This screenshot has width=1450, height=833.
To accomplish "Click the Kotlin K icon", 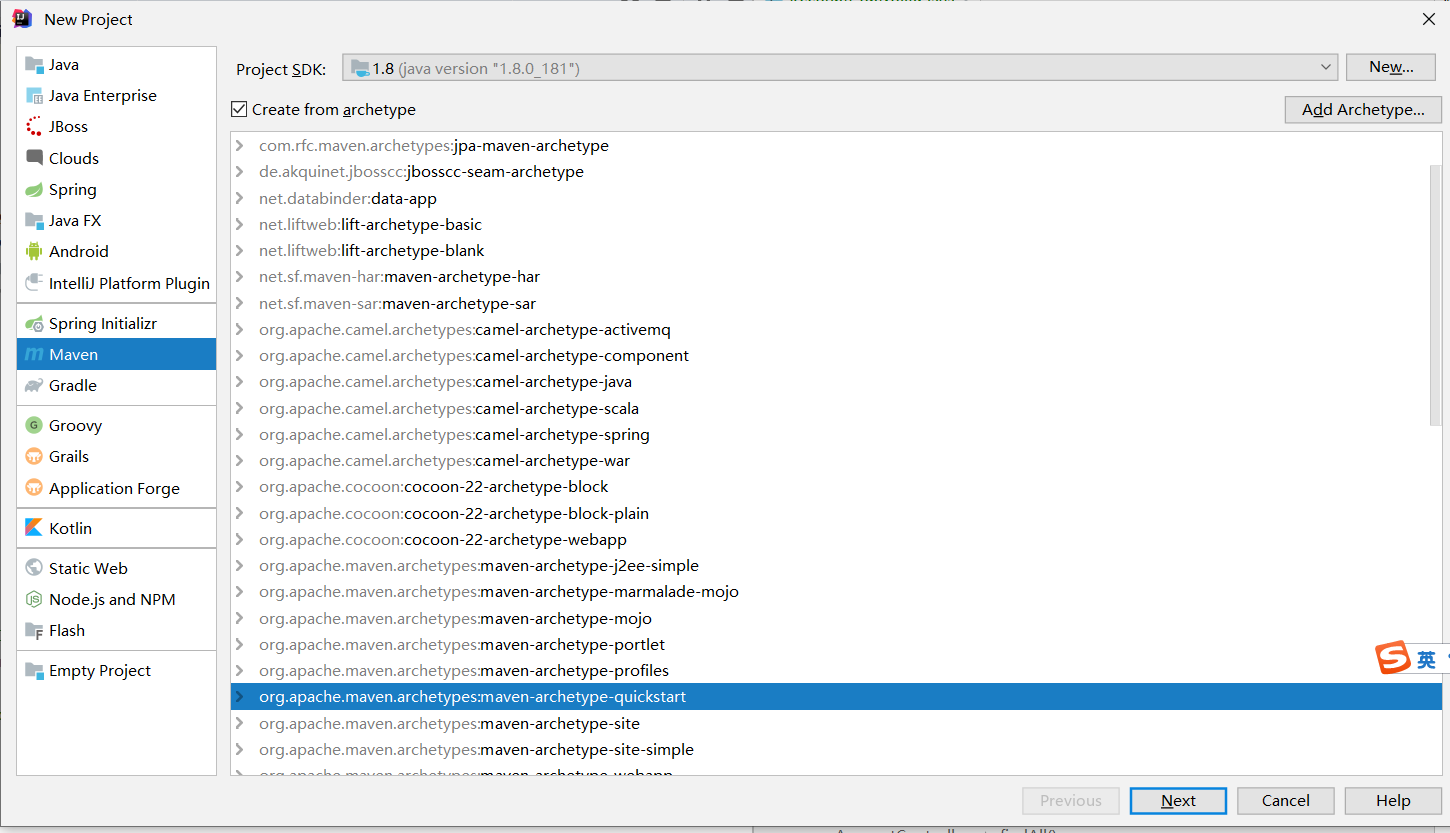I will point(34,528).
